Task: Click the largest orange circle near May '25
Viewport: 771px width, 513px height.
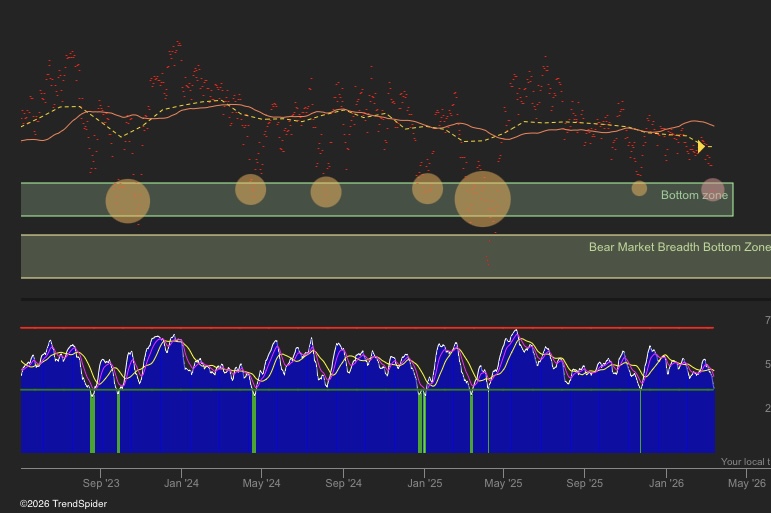Action: 482,199
